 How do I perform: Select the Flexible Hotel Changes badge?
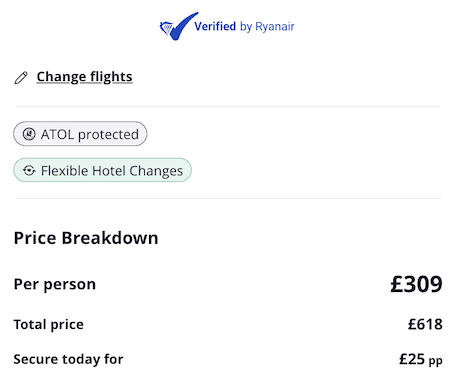point(102,170)
